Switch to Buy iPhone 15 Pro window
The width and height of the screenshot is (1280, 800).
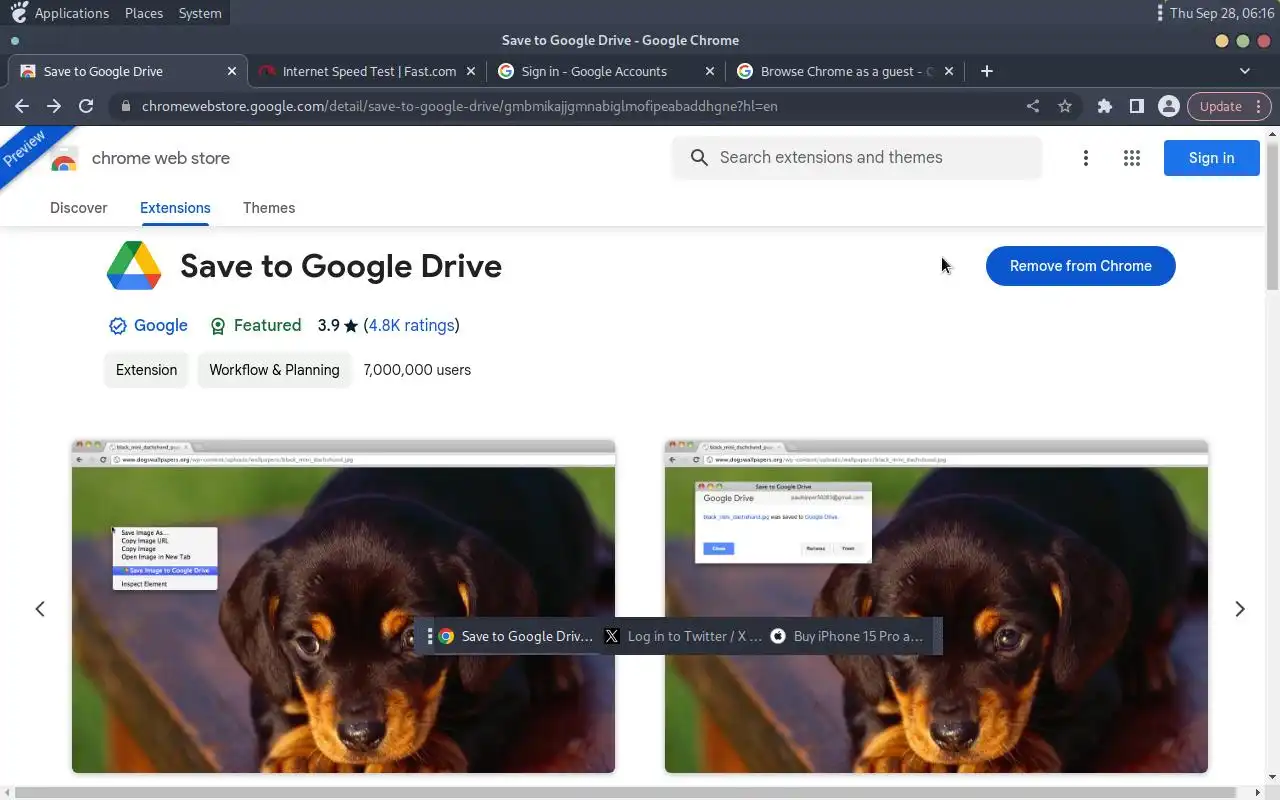pos(847,636)
